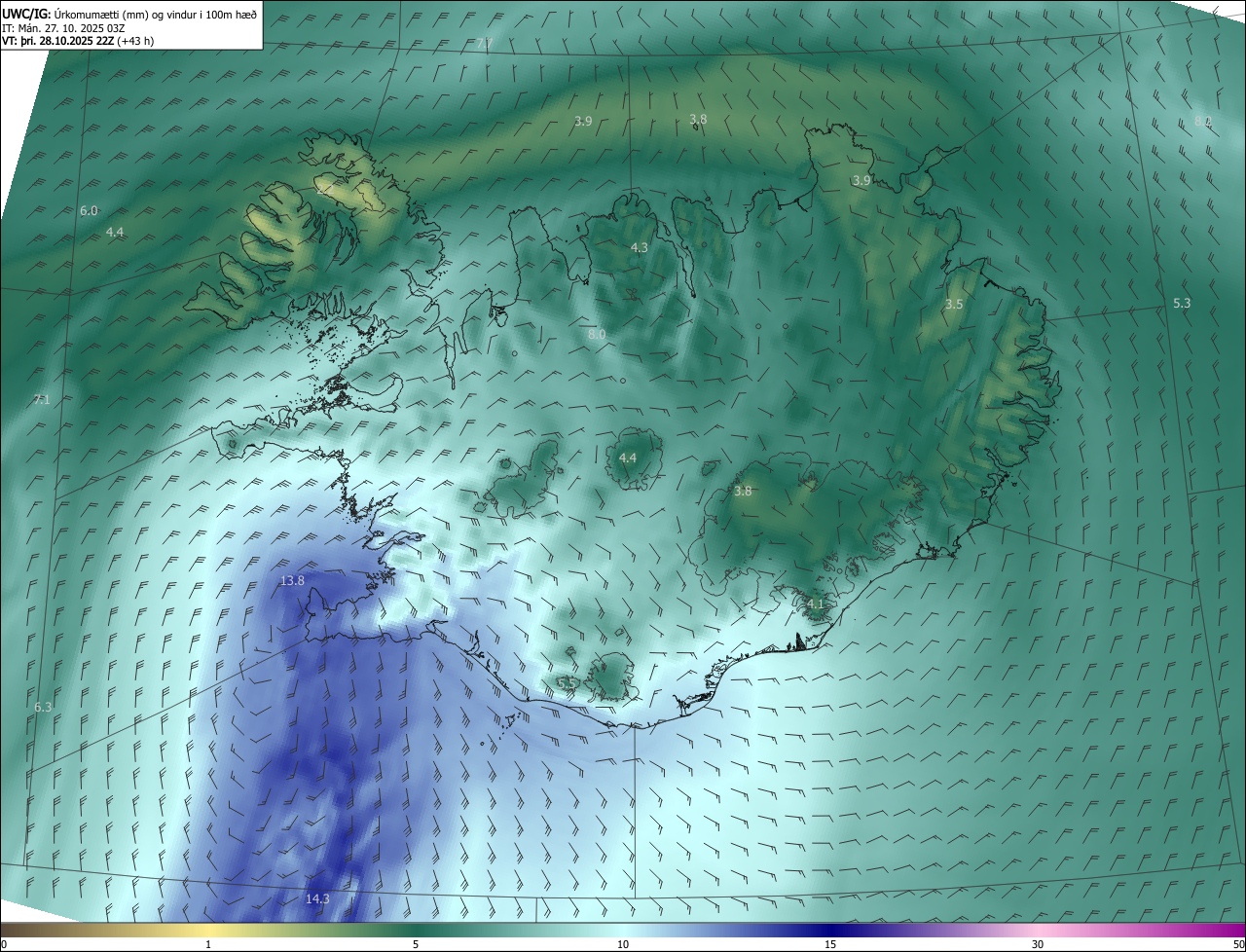Select the 8.0 value label on the map

[x=597, y=334]
